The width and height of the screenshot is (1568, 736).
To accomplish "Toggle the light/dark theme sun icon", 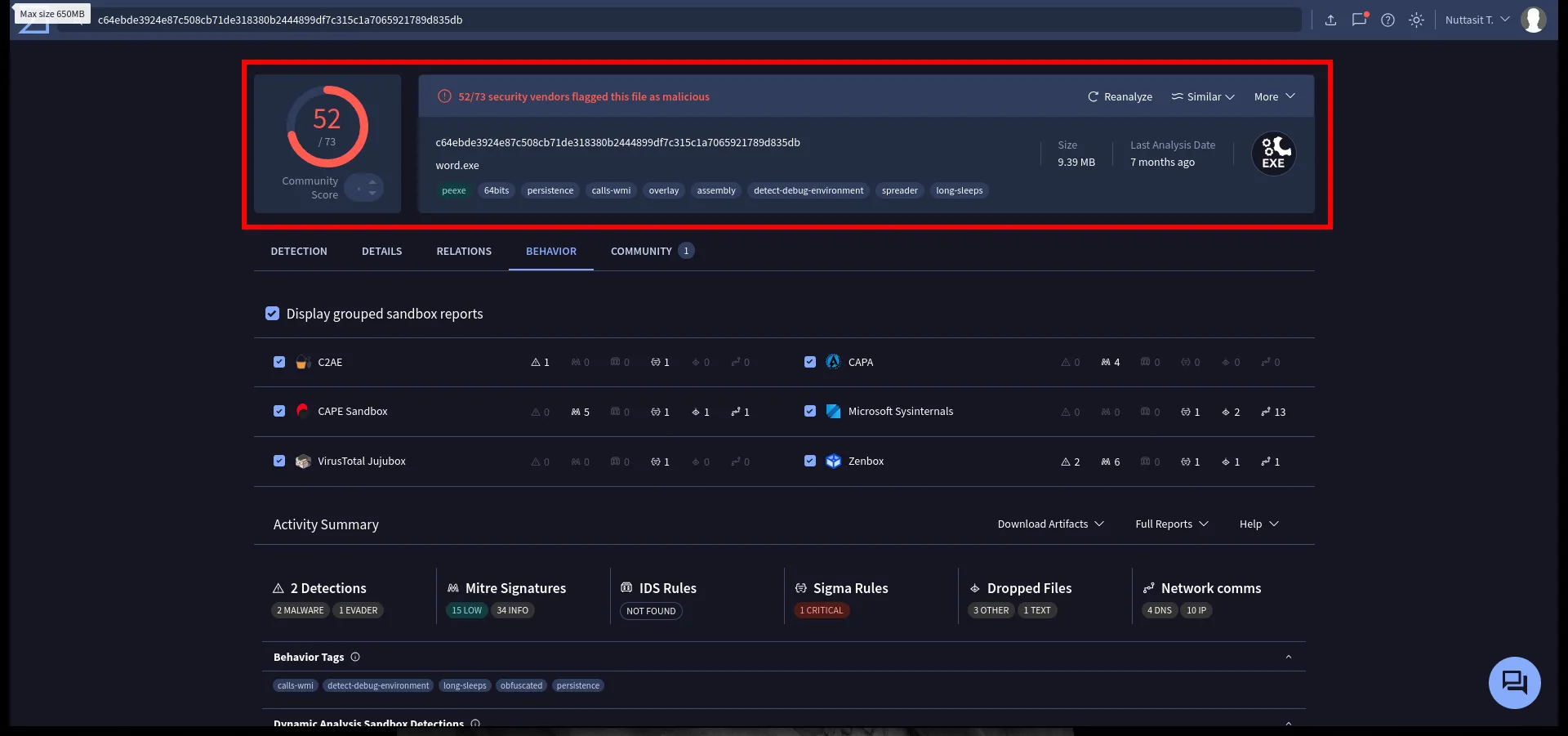I will 1416,20.
